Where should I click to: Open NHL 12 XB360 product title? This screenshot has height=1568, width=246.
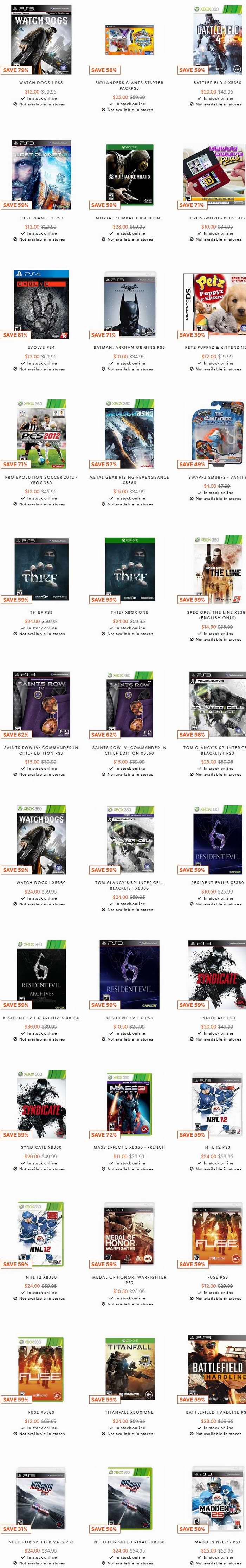tap(41, 1277)
